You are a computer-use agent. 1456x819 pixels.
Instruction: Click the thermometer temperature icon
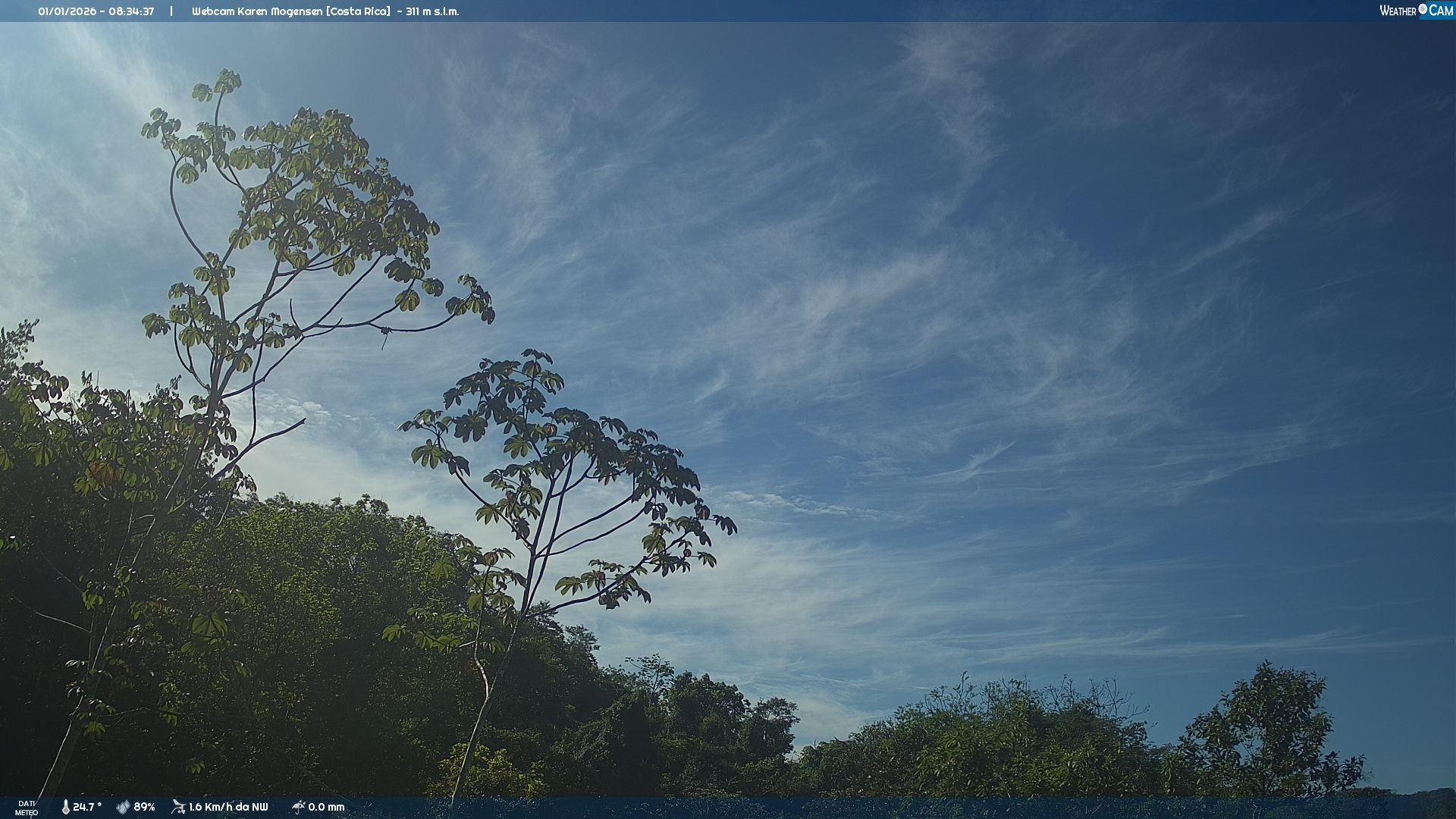pyautogui.click(x=65, y=807)
